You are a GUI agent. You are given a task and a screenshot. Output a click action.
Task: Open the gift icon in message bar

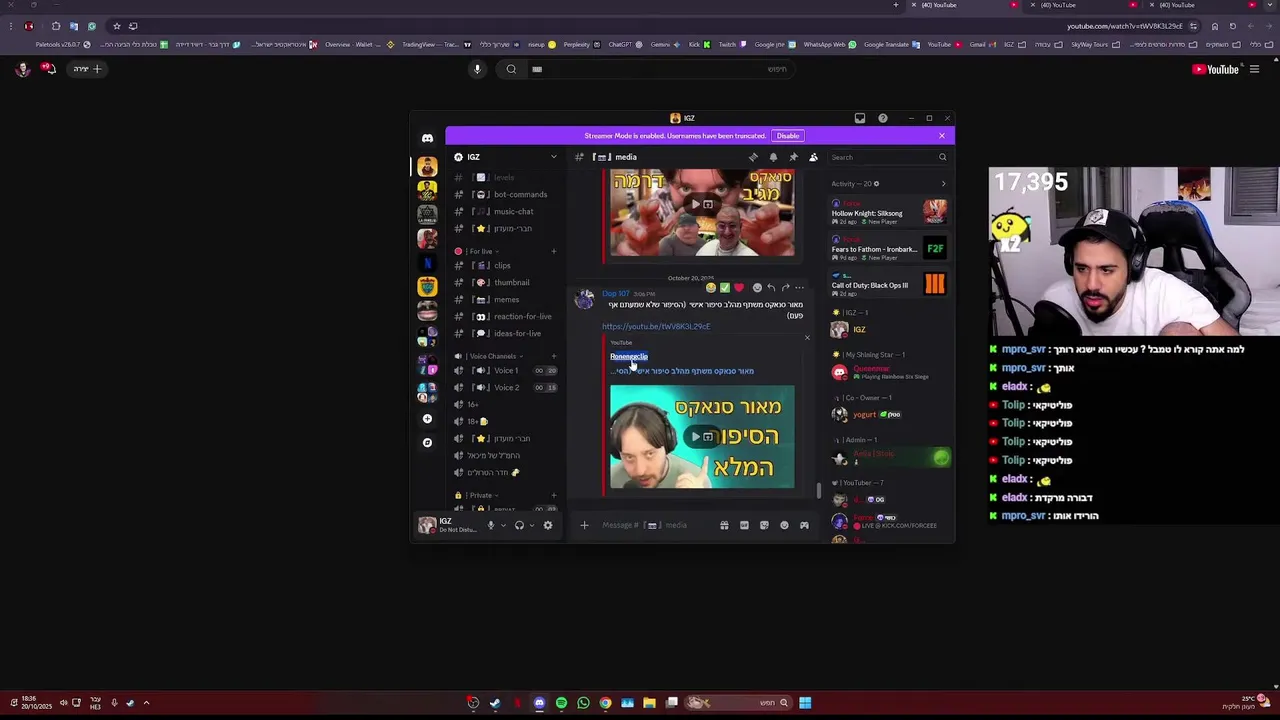coord(724,525)
